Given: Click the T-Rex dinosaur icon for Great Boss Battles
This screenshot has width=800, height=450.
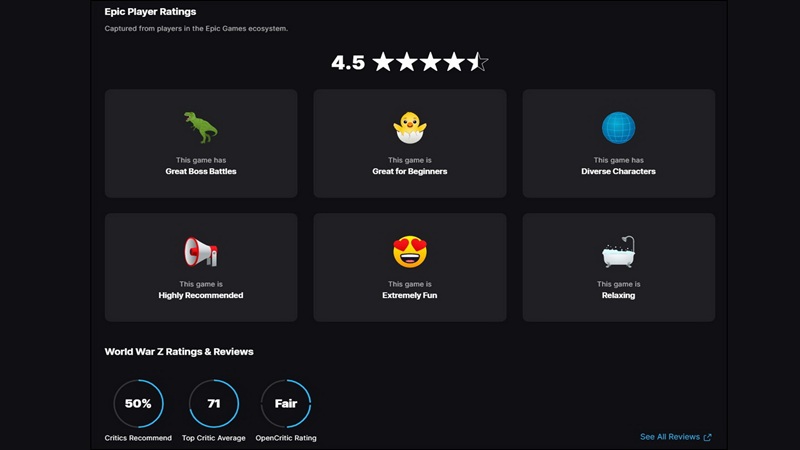Looking at the screenshot, I should pyautogui.click(x=201, y=128).
